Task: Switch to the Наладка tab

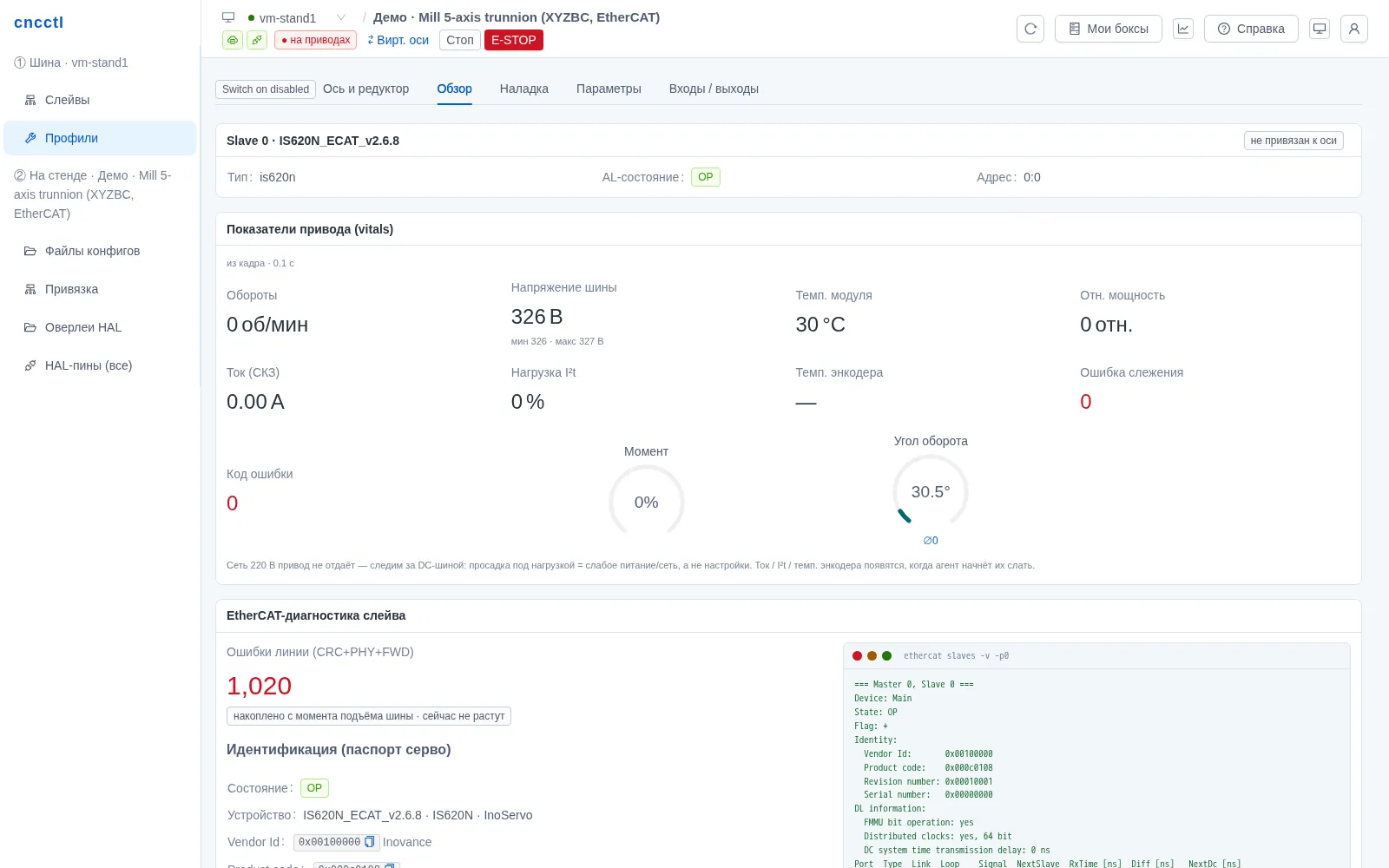Action: [x=524, y=89]
